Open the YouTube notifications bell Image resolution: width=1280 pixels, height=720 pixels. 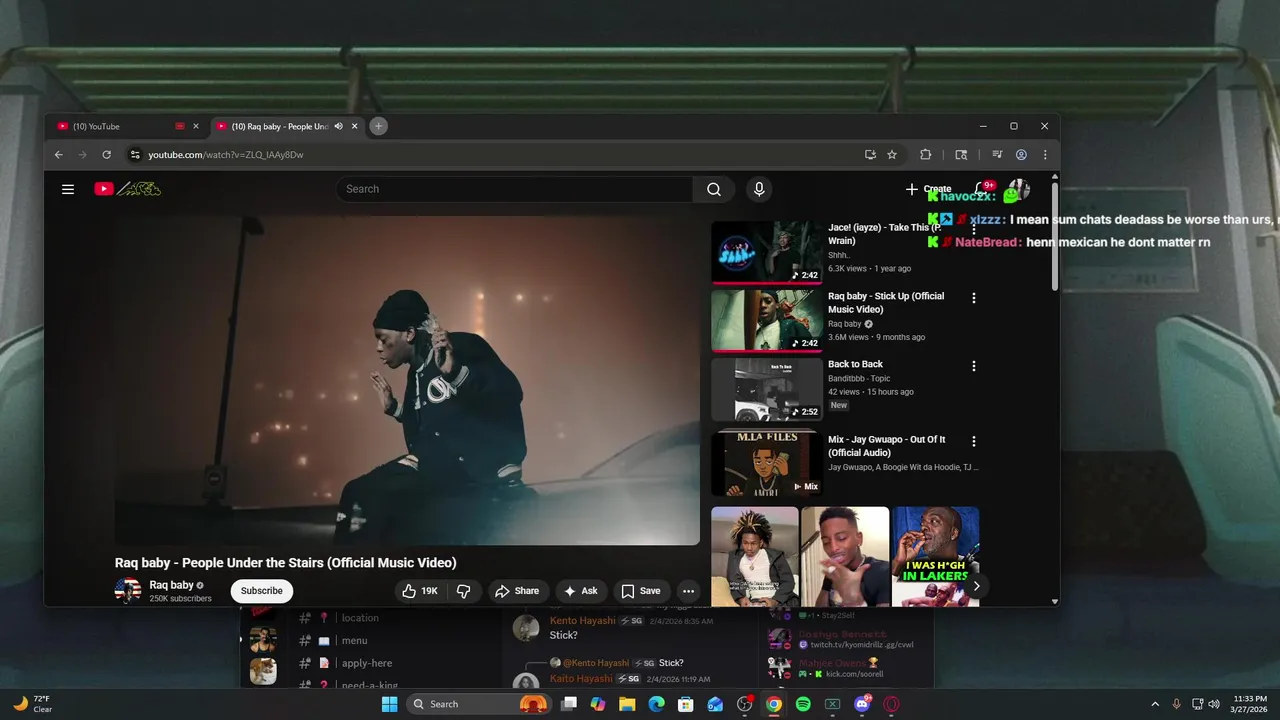[x=981, y=189]
